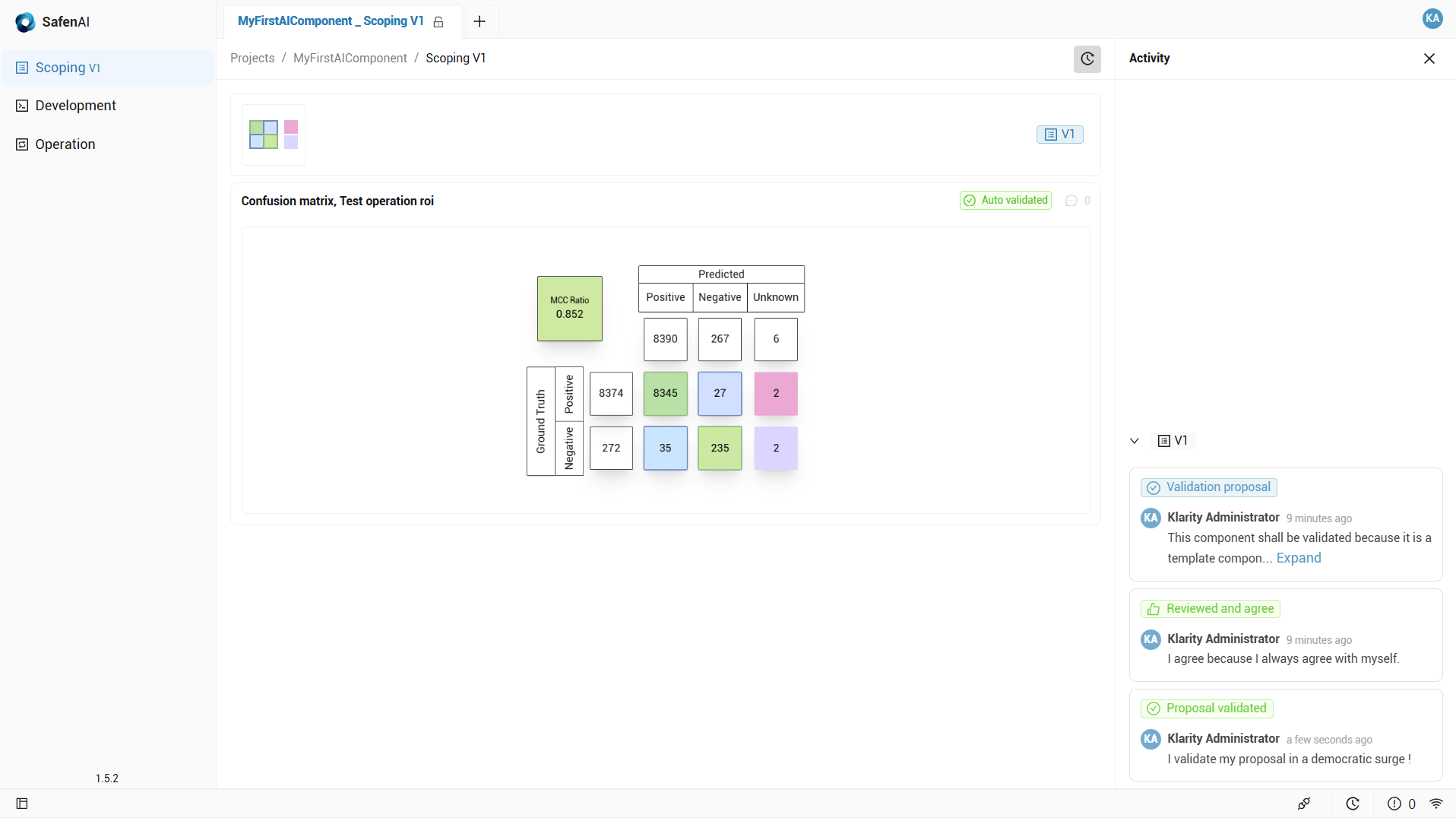Select the confusion matrix thumbnail
The image size is (1456, 818).
click(274, 135)
